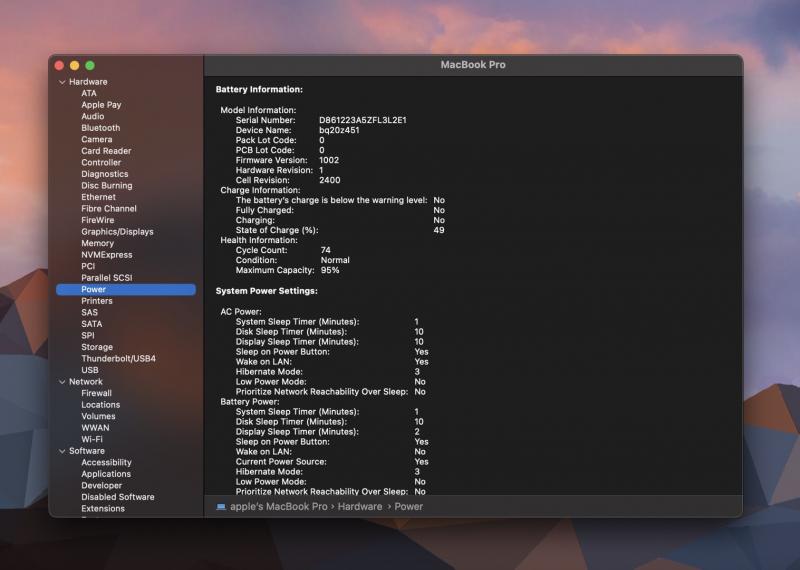Open the Disabled Software entry
This screenshot has height=570, width=800.
point(117,497)
